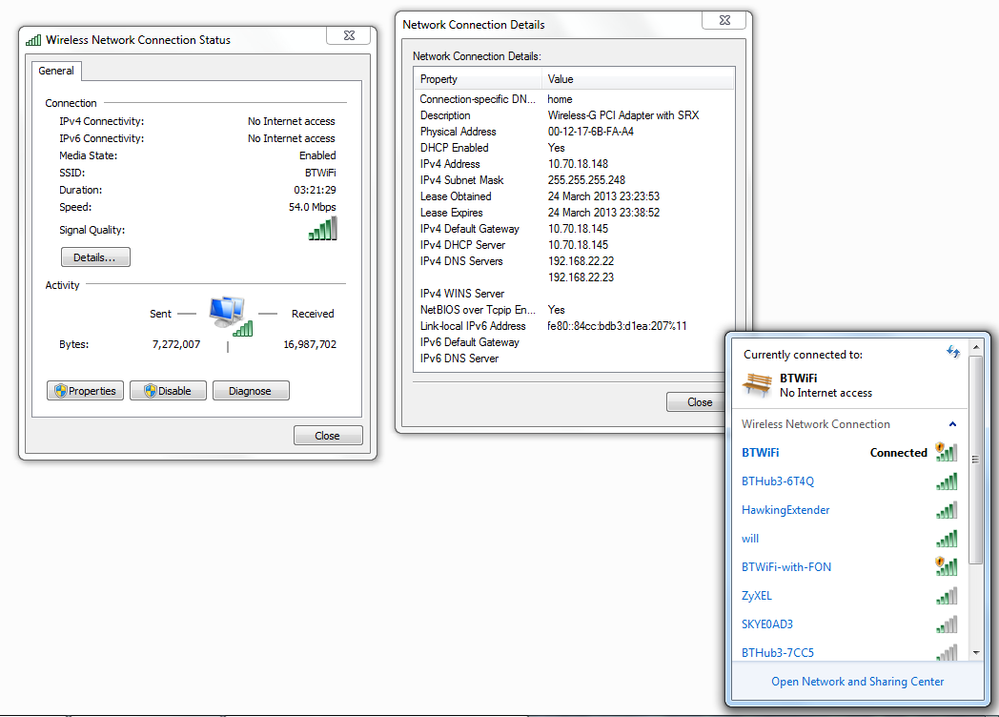Select the Description row Wireless-G PCI Adapter
Image resolution: width=999 pixels, height=717 pixels.
coord(575,115)
